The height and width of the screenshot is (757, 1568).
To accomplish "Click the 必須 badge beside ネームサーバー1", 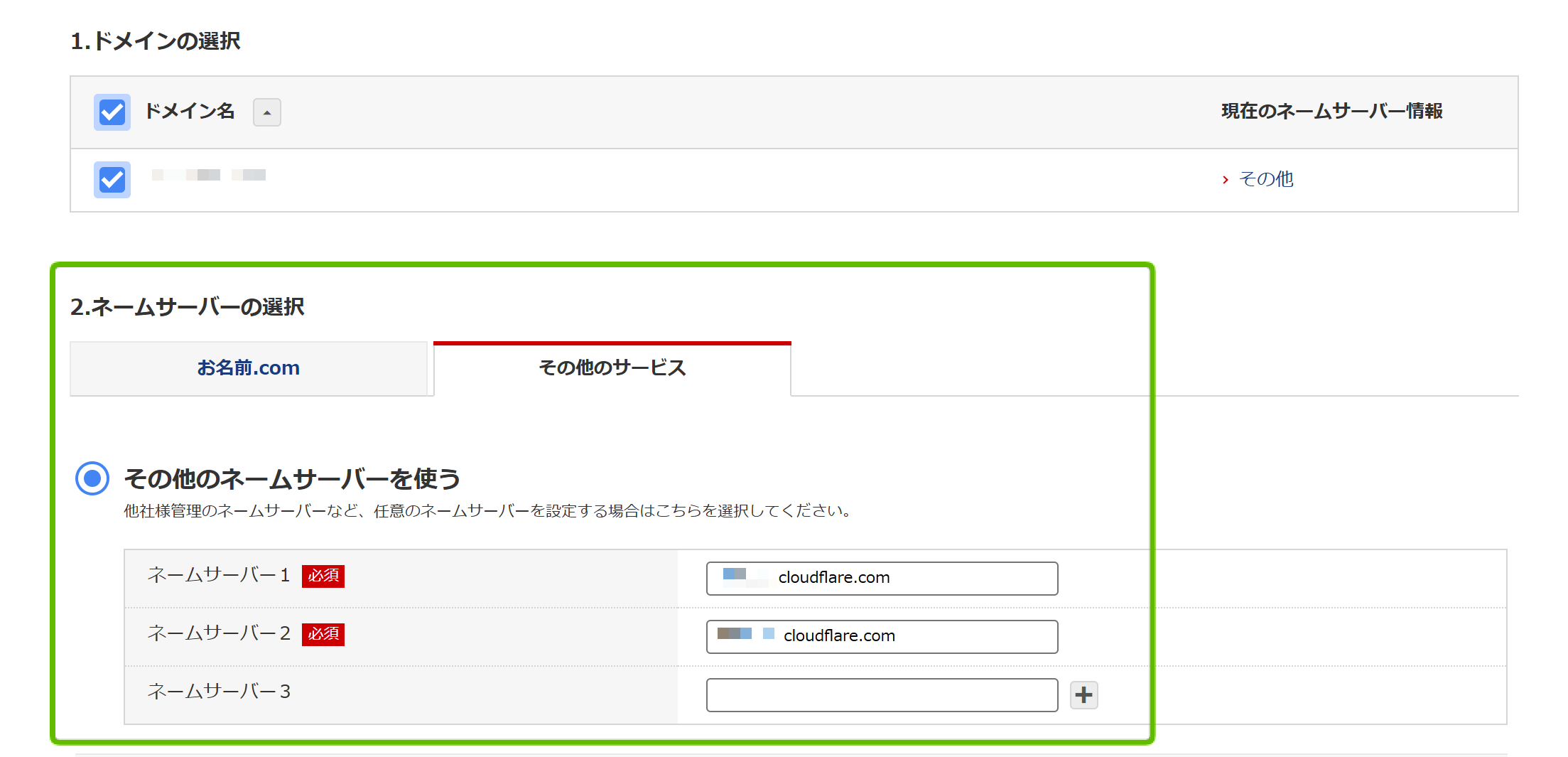I will coord(323,576).
